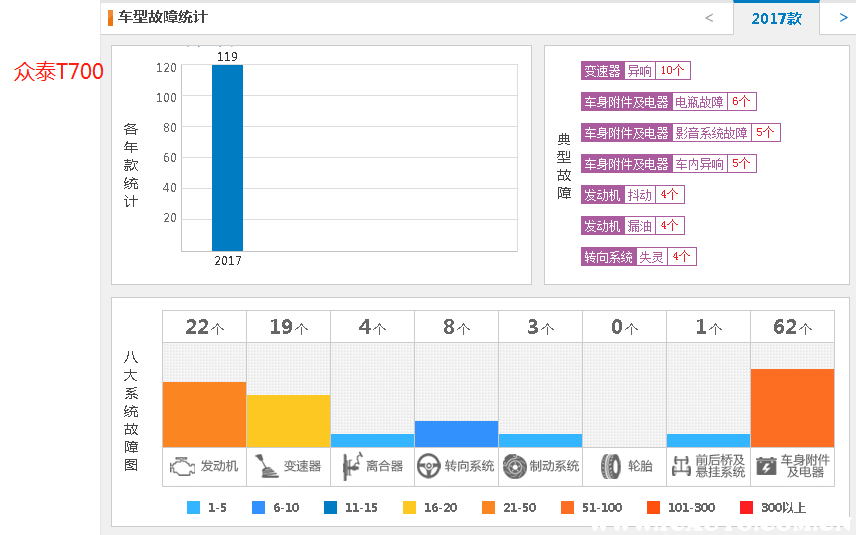Open the 变速器 异响 10个 fault tag
Screen dimensions: 856x535
coord(636,70)
